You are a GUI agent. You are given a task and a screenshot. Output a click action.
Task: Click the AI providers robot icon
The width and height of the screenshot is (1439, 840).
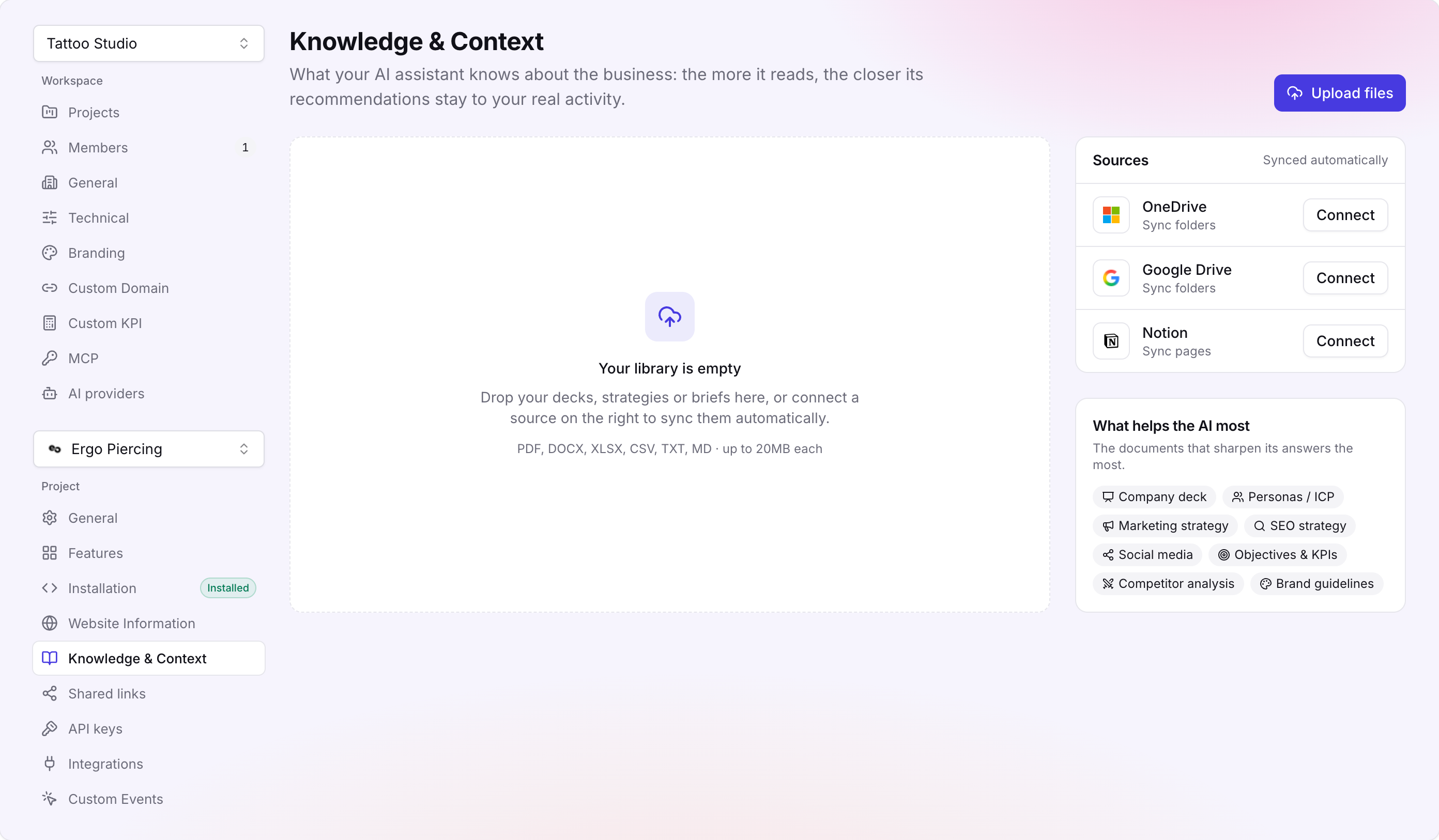50,393
